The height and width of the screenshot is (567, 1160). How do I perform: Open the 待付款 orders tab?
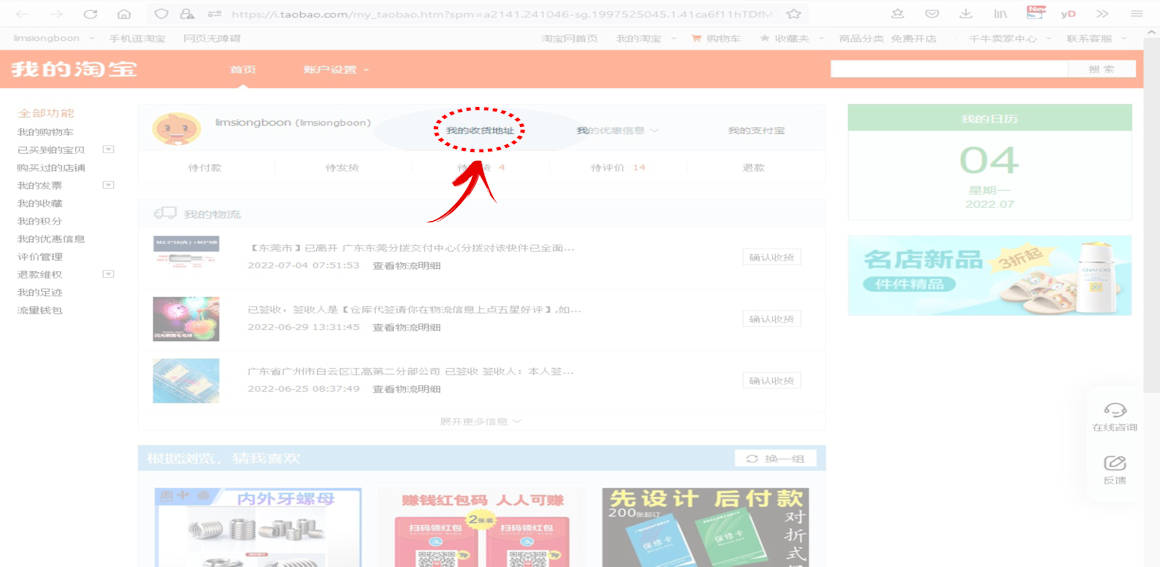click(x=205, y=168)
